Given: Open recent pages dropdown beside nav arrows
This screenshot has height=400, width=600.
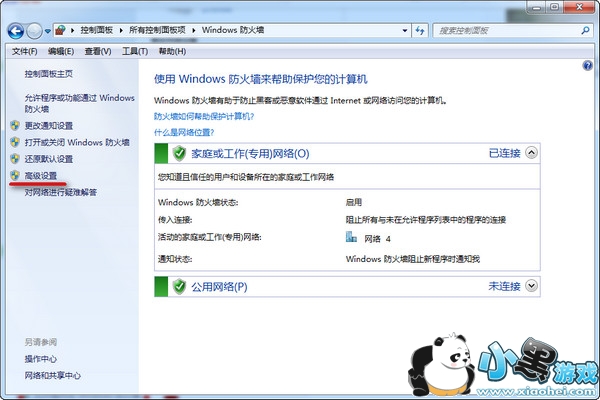Looking at the screenshot, I should [47, 31].
